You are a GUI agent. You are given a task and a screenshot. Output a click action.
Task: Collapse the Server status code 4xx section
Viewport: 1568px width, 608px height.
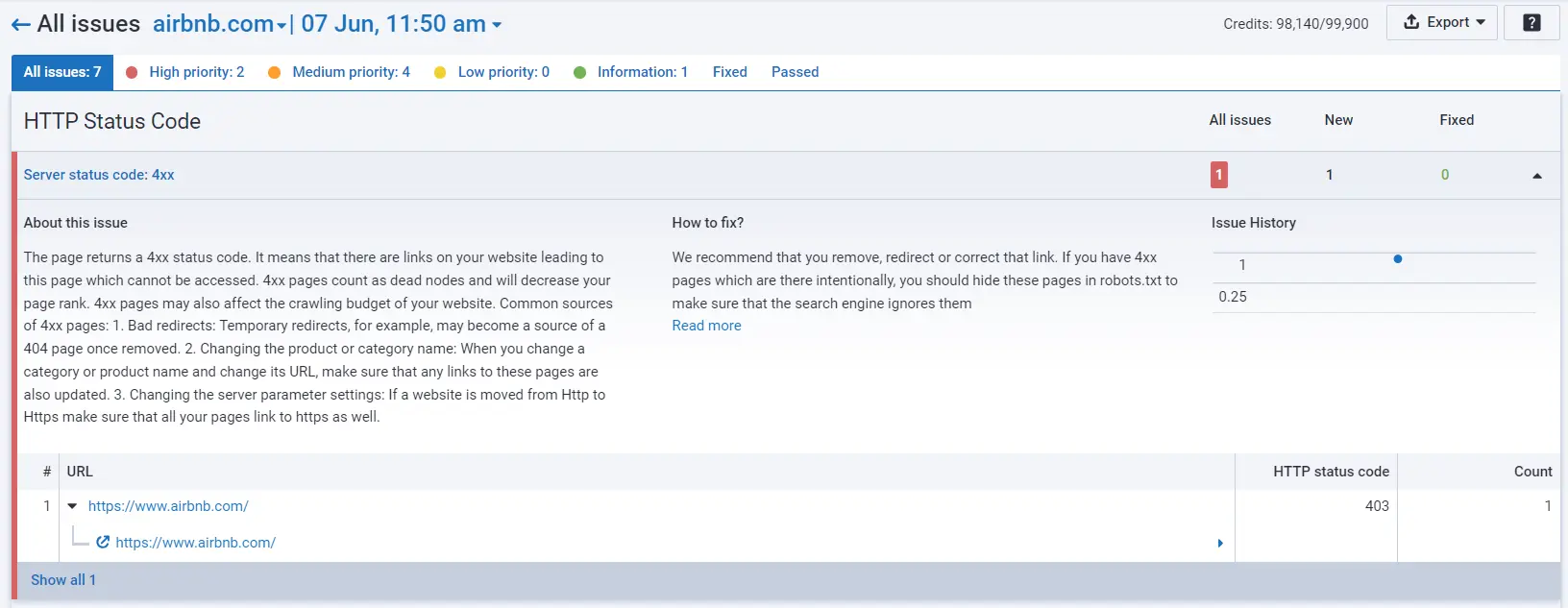[x=1536, y=176]
